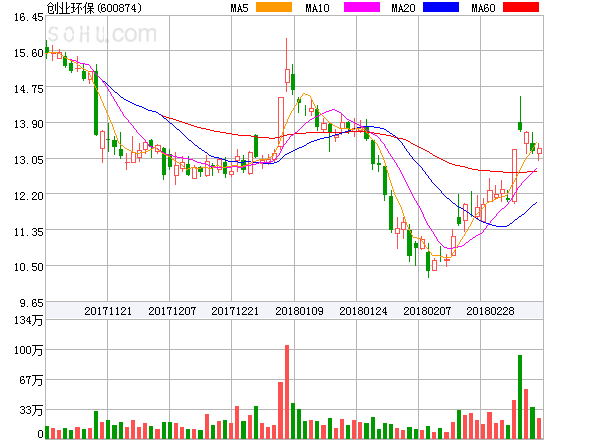Click the 20180207 date label
Image resolution: width=600 pixels, height=440 pixels.
click(x=427, y=311)
